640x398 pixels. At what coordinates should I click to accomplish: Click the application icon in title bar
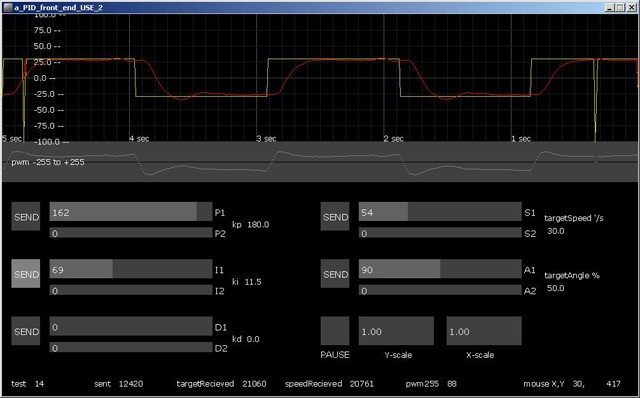pos(8,8)
